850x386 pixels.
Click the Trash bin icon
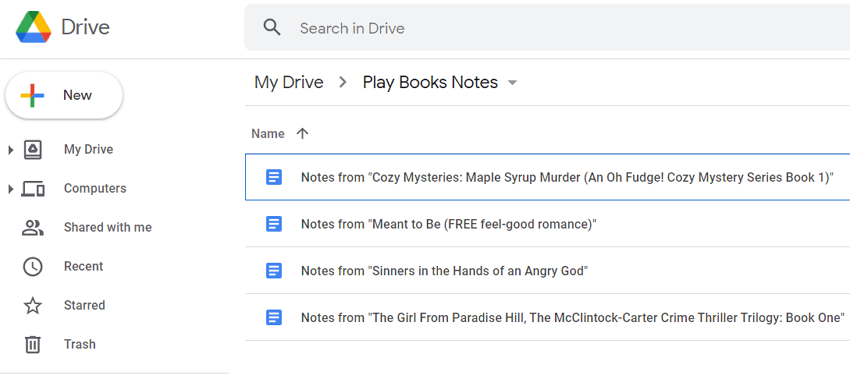point(33,344)
